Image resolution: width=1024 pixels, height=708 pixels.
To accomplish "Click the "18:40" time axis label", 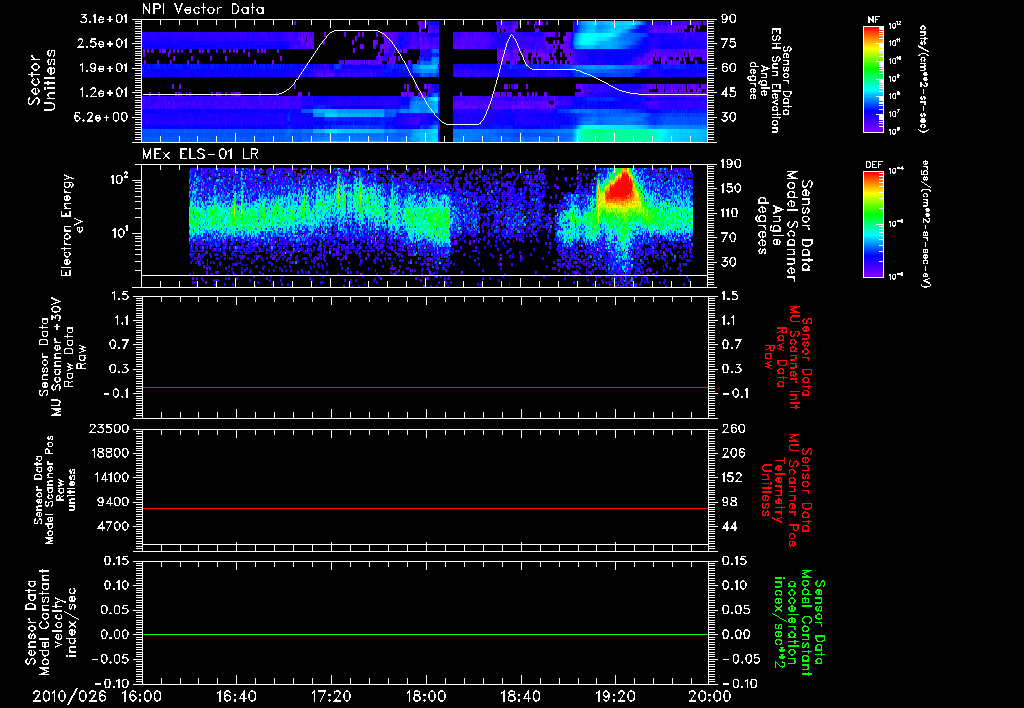I will point(520,696).
